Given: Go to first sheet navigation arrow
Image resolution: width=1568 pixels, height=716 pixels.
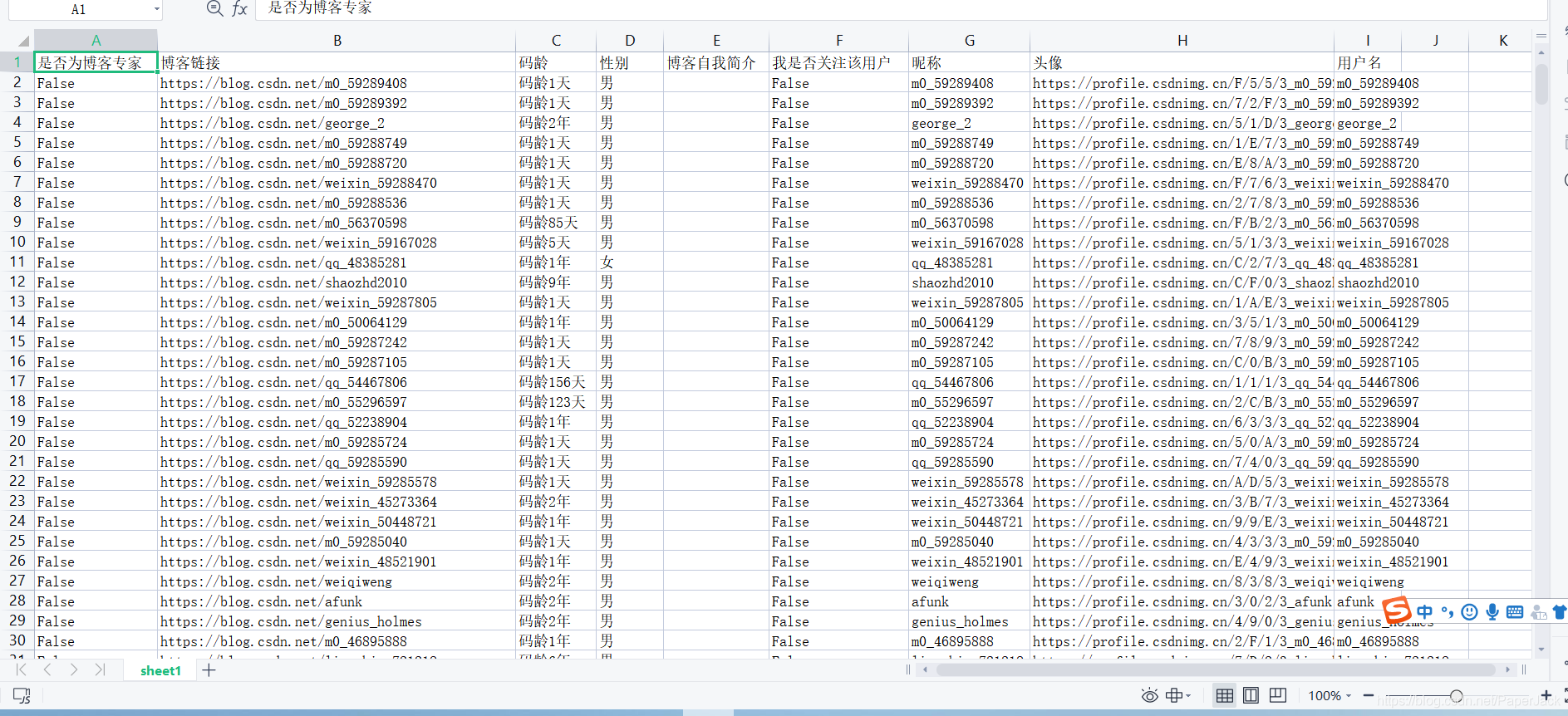Looking at the screenshot, I should (x=21, y=669).
